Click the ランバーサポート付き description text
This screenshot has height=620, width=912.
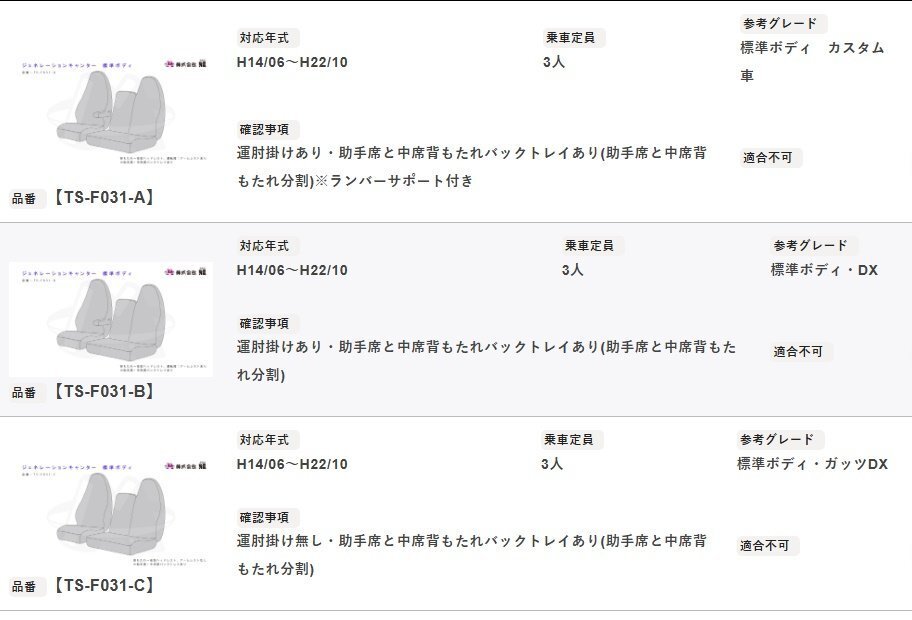(x=398, y=181)
